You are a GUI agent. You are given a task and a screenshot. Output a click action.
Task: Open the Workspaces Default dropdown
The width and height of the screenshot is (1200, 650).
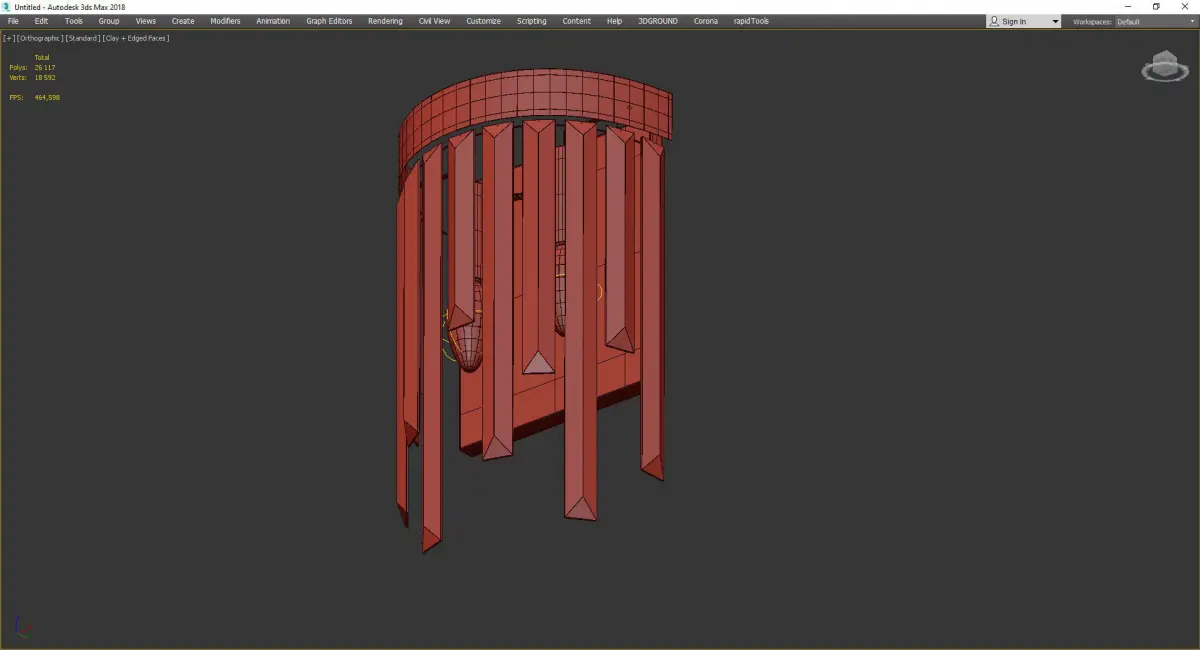(x=1154, y=21)
